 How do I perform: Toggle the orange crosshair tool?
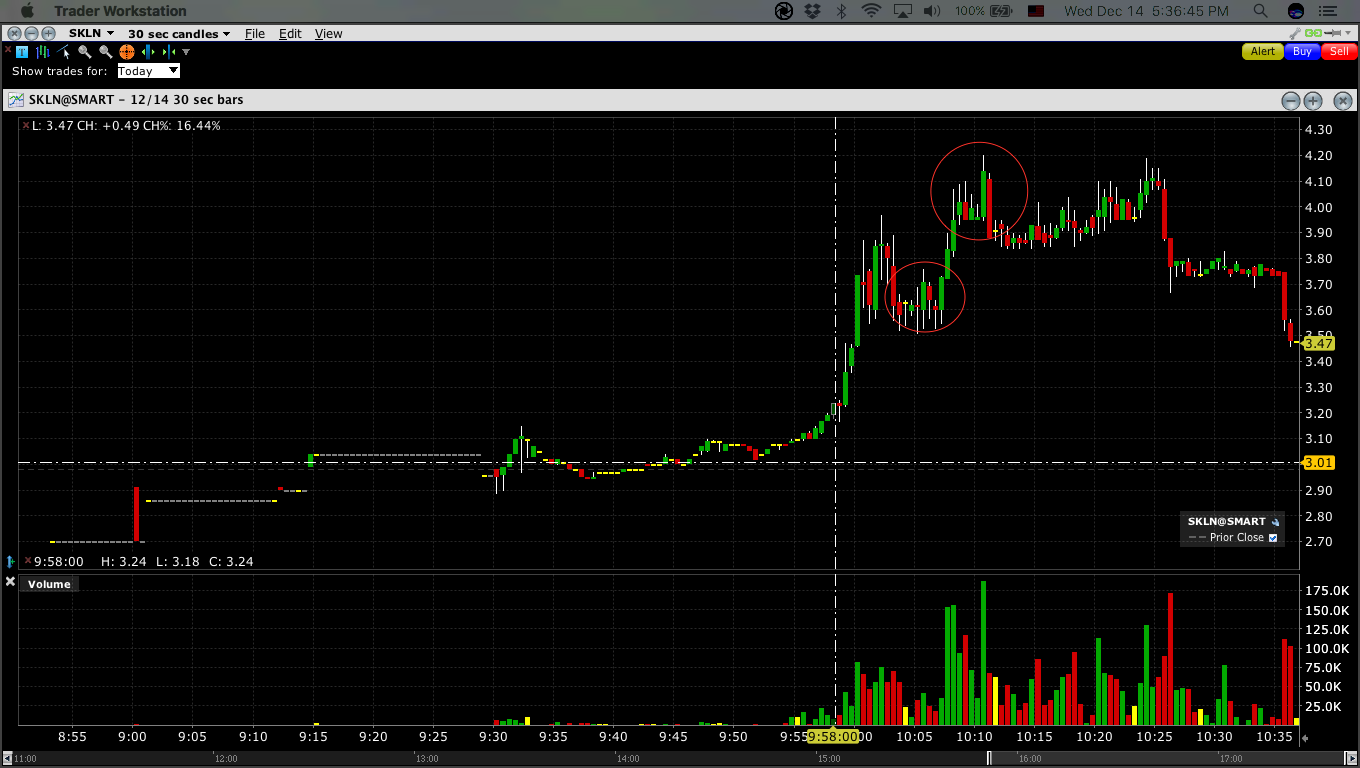click(127, 51)
